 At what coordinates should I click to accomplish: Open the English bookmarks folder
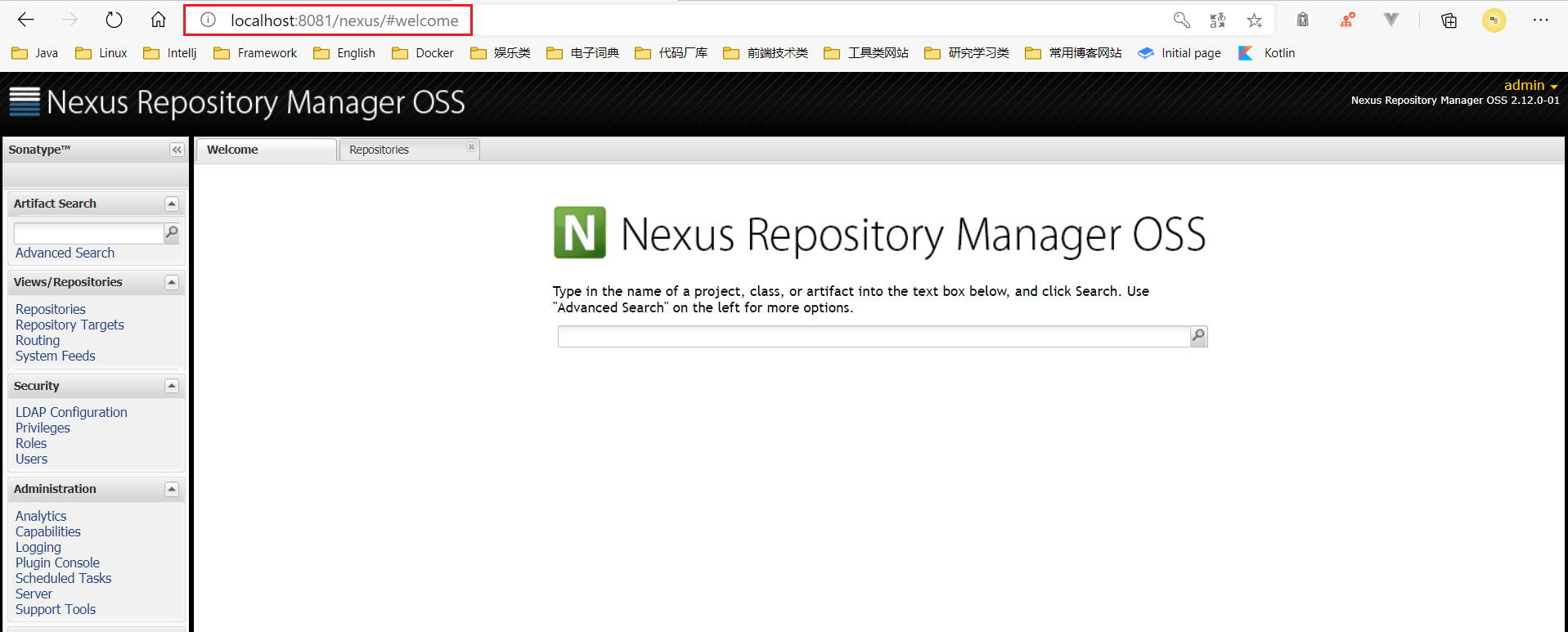tap(344, 53)
